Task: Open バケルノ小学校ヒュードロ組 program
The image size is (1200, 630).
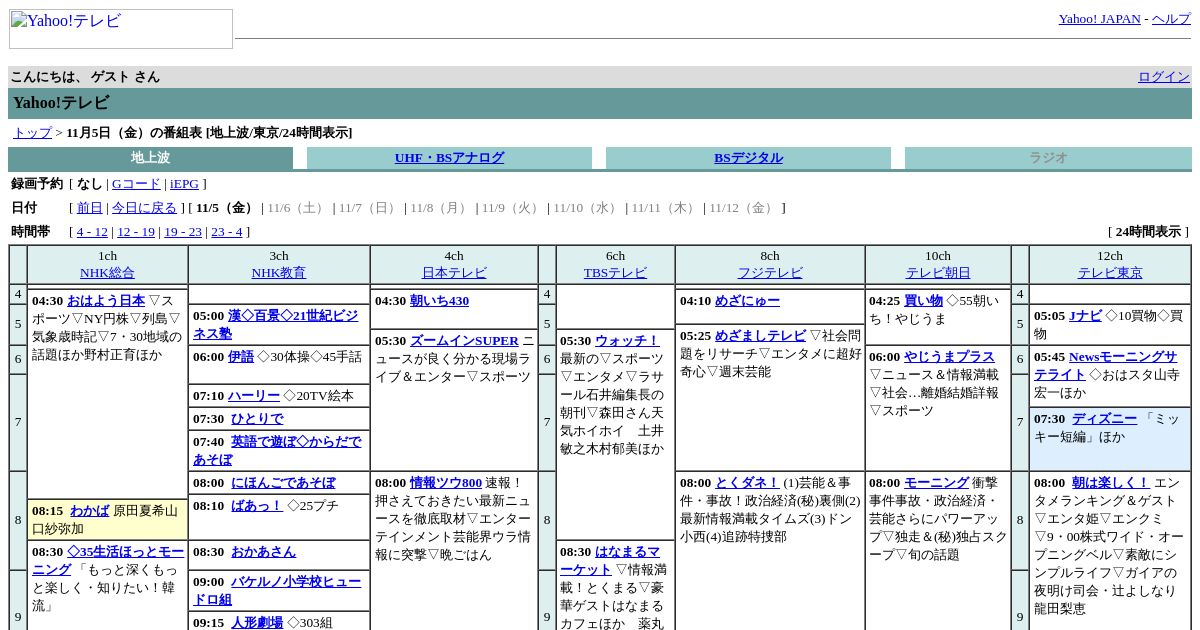Action: [x=277, y=590]
